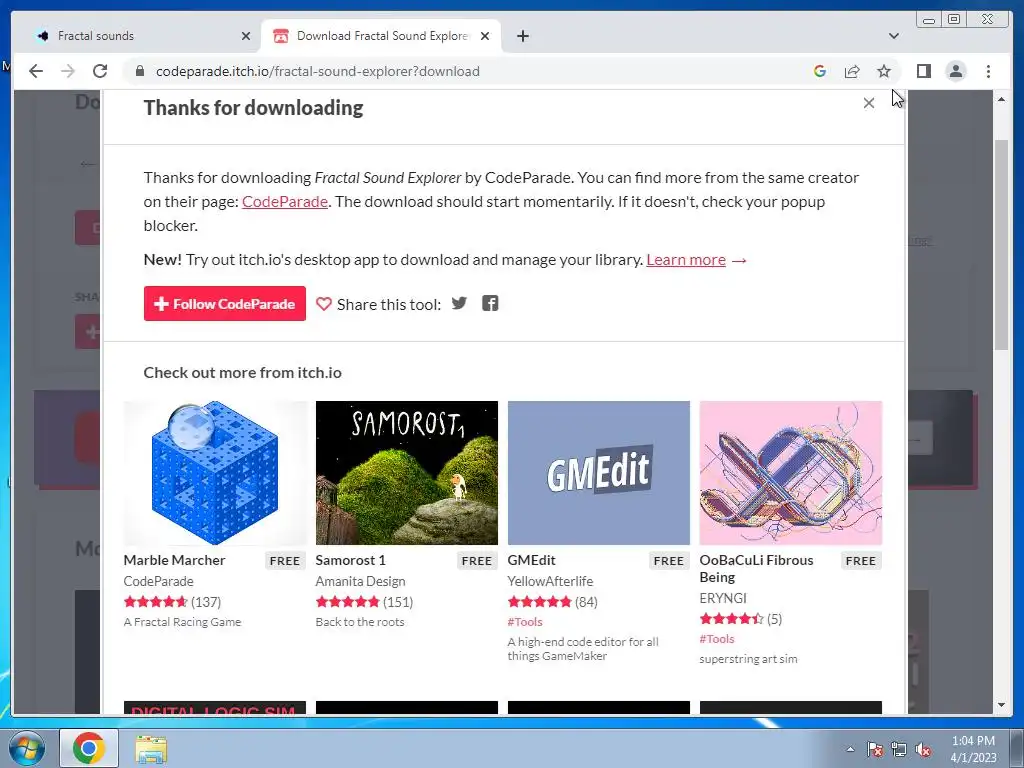Screen dimensions: 1024x768
Task: Open the Chrome three-dot menu
Action: coord(988,71)
